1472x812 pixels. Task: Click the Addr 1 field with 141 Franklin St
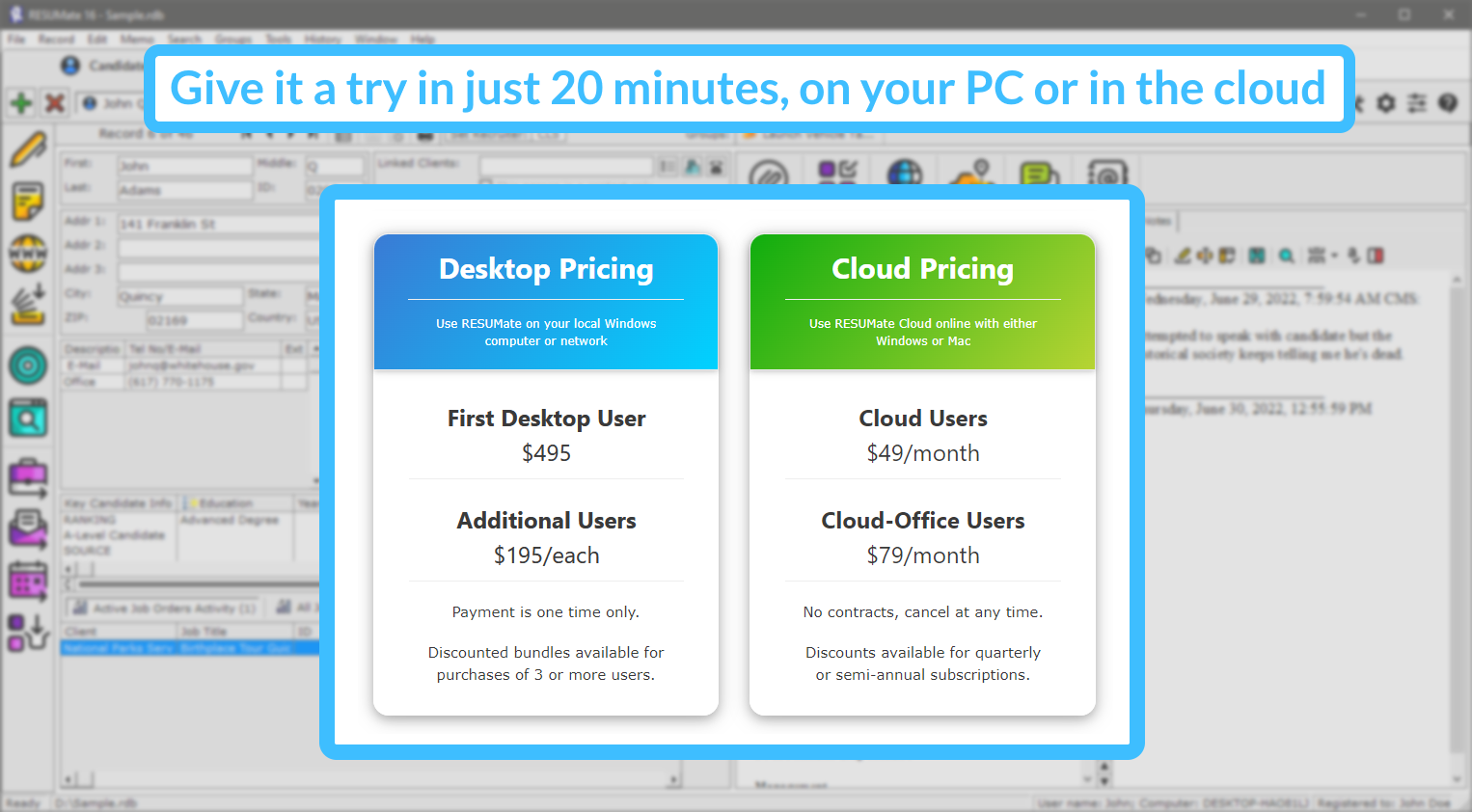218,224
